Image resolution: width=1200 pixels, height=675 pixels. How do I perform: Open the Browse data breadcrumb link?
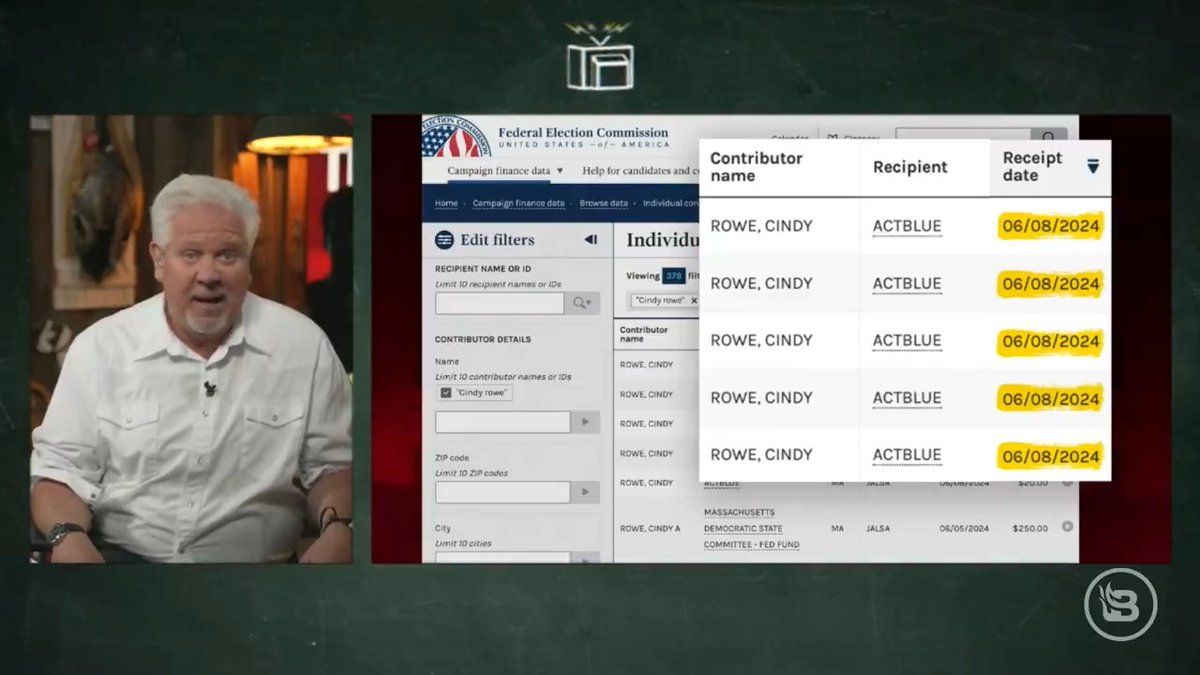(x=603, y=203)
